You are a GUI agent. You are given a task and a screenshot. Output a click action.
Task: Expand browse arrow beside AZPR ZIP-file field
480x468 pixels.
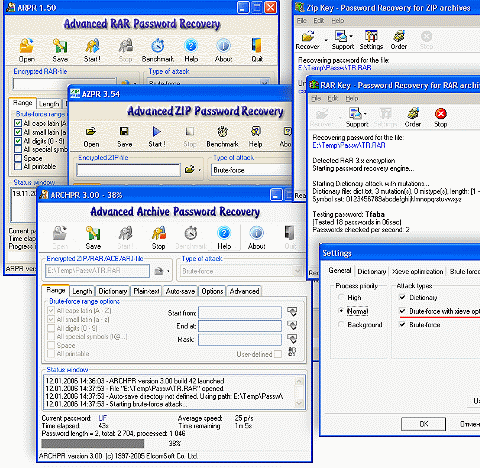200,170
